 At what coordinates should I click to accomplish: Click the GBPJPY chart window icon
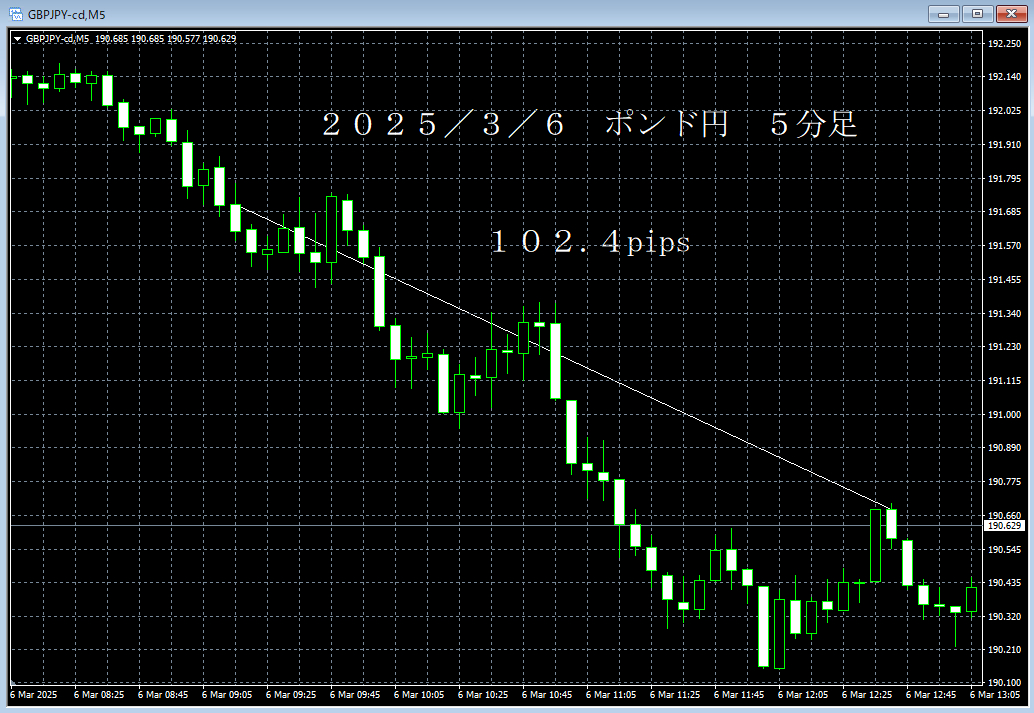pos(15,14)
